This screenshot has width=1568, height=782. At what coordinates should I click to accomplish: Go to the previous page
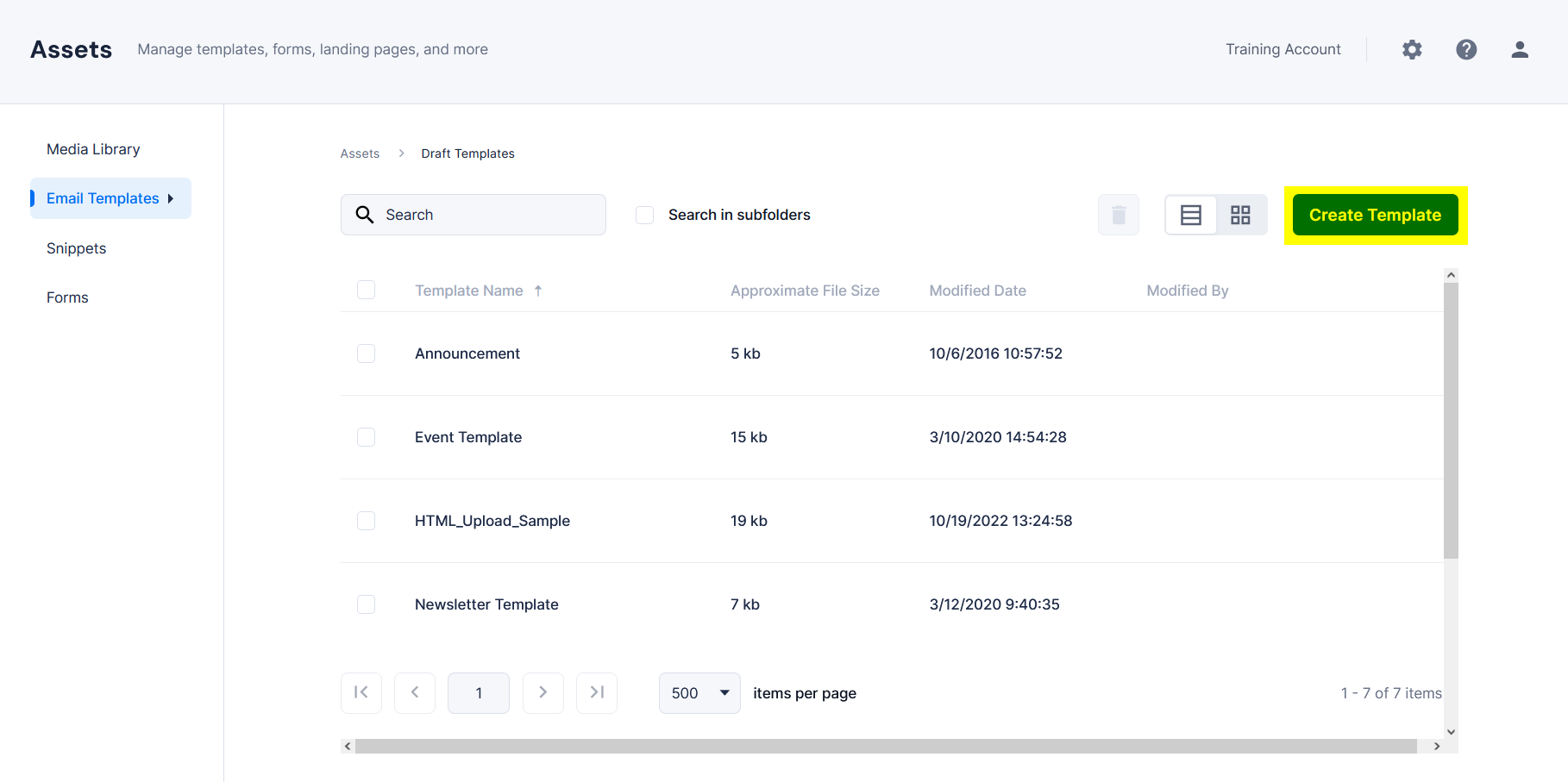(415, 692)
